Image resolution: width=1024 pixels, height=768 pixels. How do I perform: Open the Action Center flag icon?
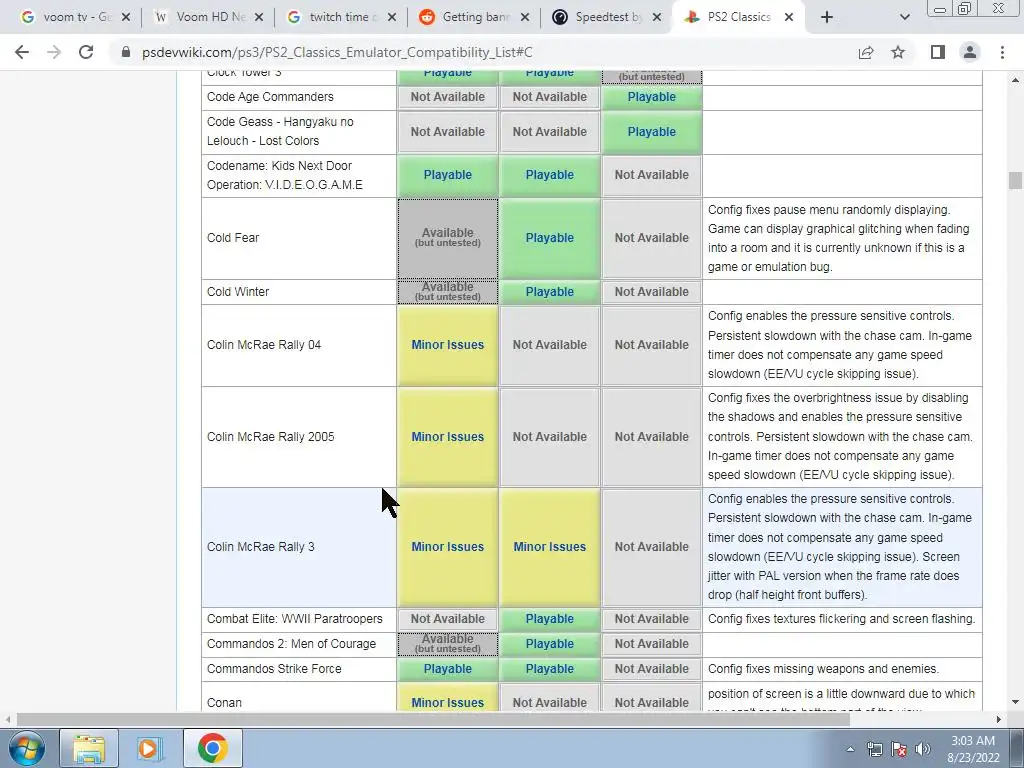[899, 749]
